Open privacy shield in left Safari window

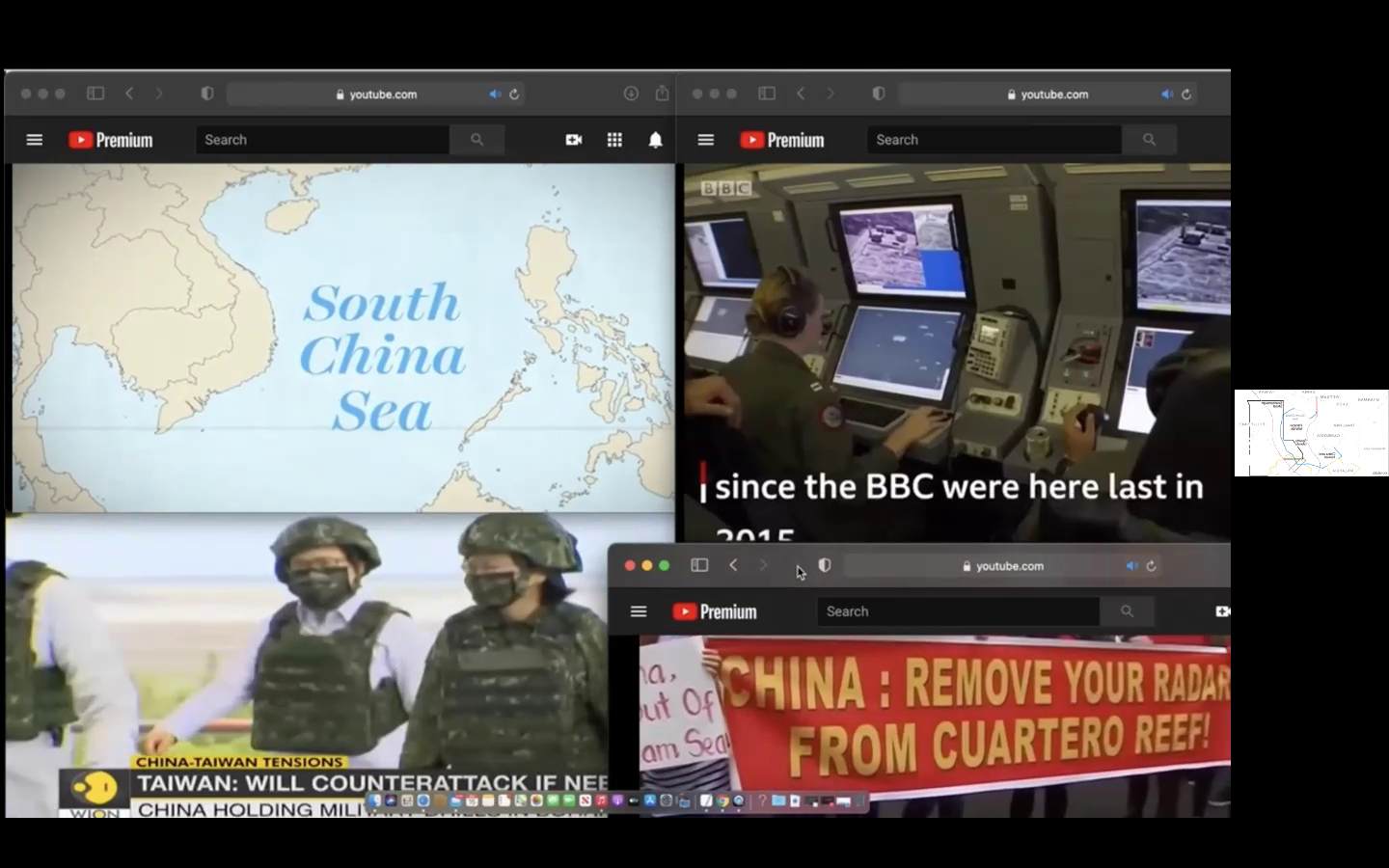click(206, 94)
